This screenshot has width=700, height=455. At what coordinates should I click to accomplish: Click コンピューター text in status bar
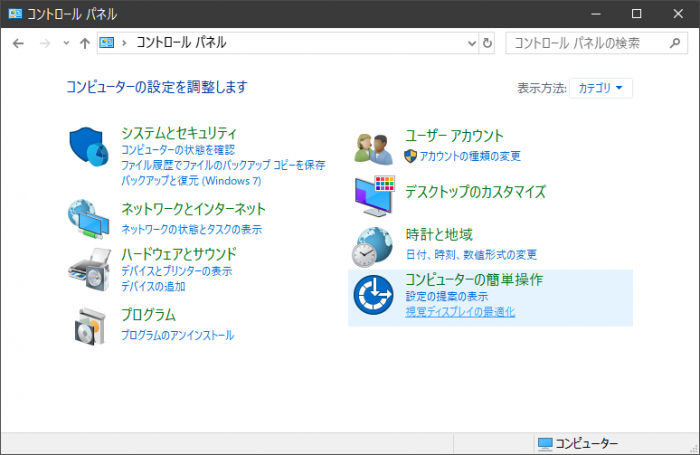(587, 443)
